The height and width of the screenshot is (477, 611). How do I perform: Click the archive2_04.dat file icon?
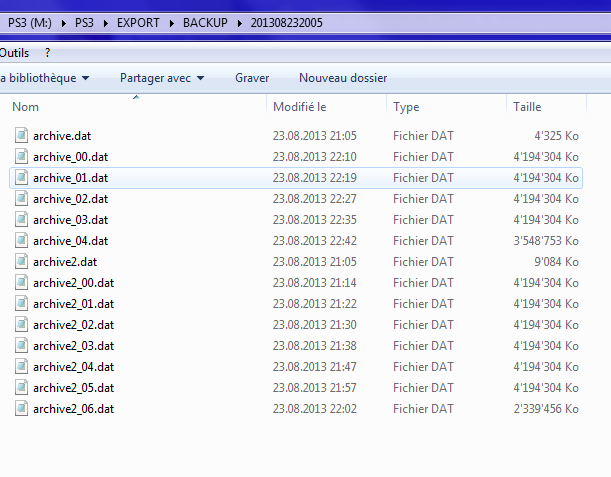click(21, 367)
